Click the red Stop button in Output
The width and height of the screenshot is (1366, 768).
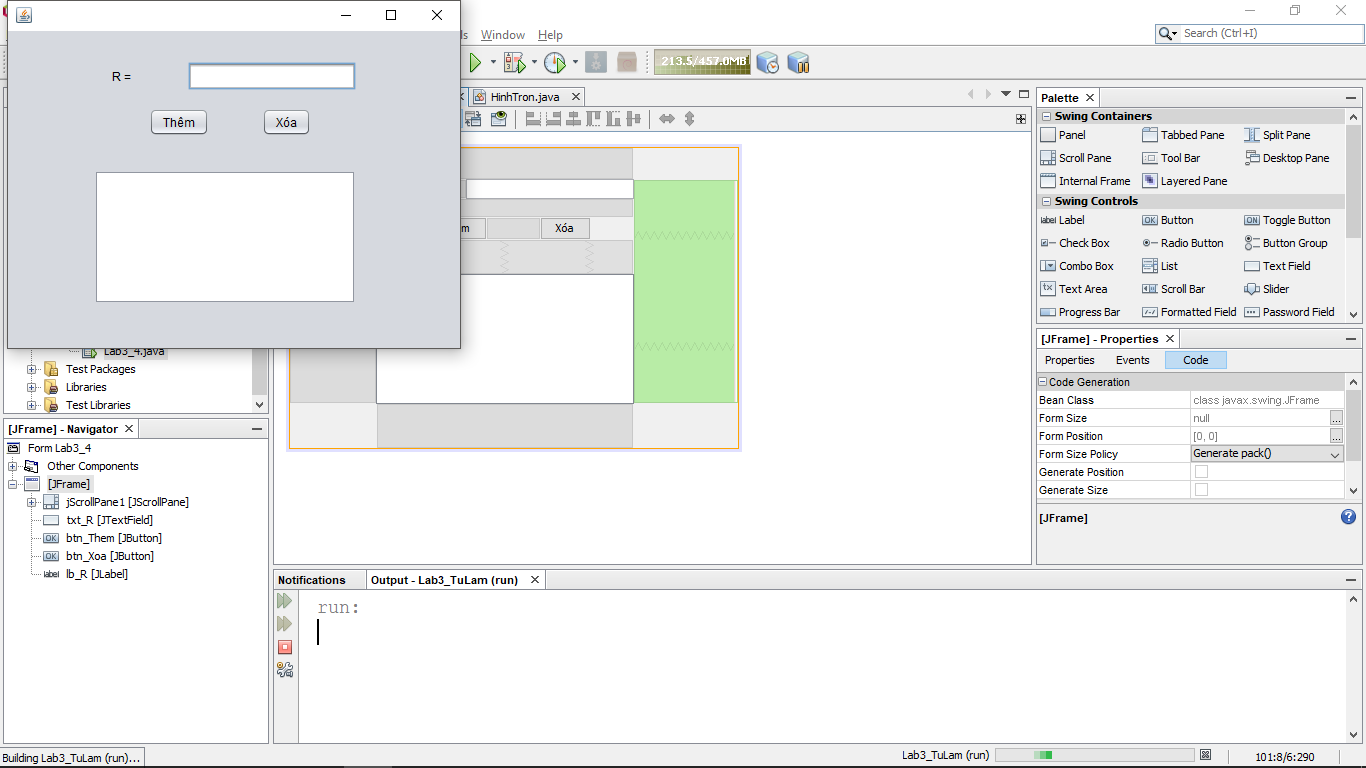pyautogui.click(x=285, y=647)
